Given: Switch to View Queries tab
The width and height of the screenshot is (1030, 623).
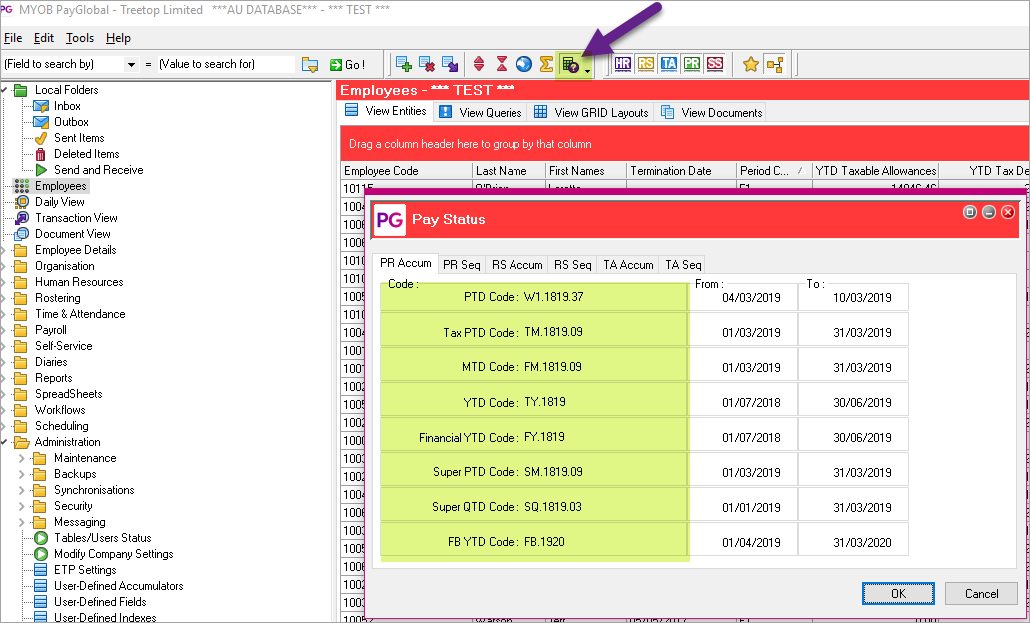Looking at the screenshot, I should coord(480,112).
